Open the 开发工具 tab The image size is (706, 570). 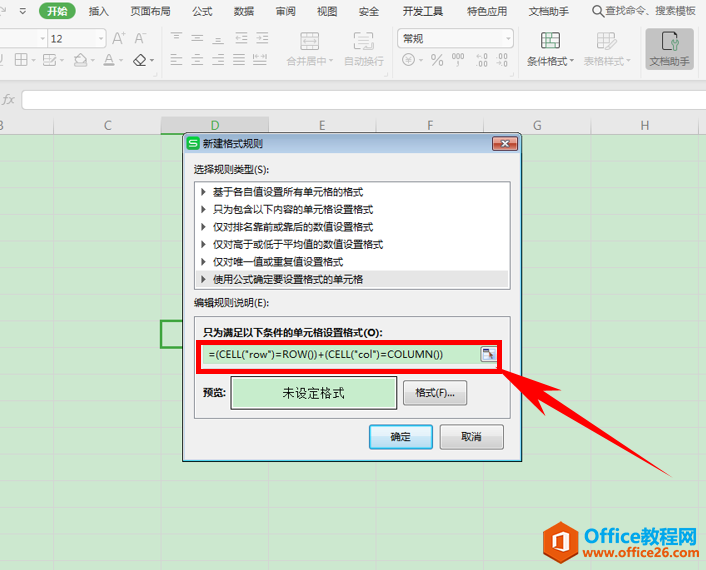coord(423,11)
